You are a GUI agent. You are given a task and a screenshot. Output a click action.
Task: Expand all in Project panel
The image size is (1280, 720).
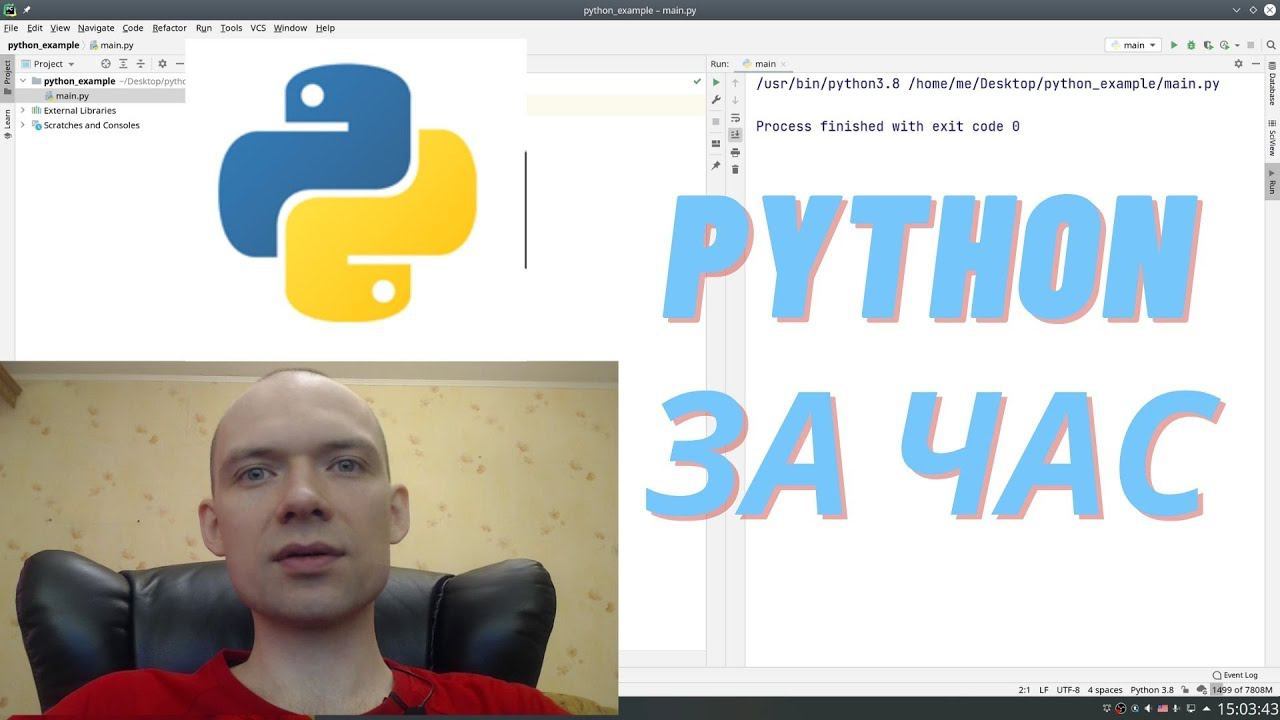coord(123,64)
